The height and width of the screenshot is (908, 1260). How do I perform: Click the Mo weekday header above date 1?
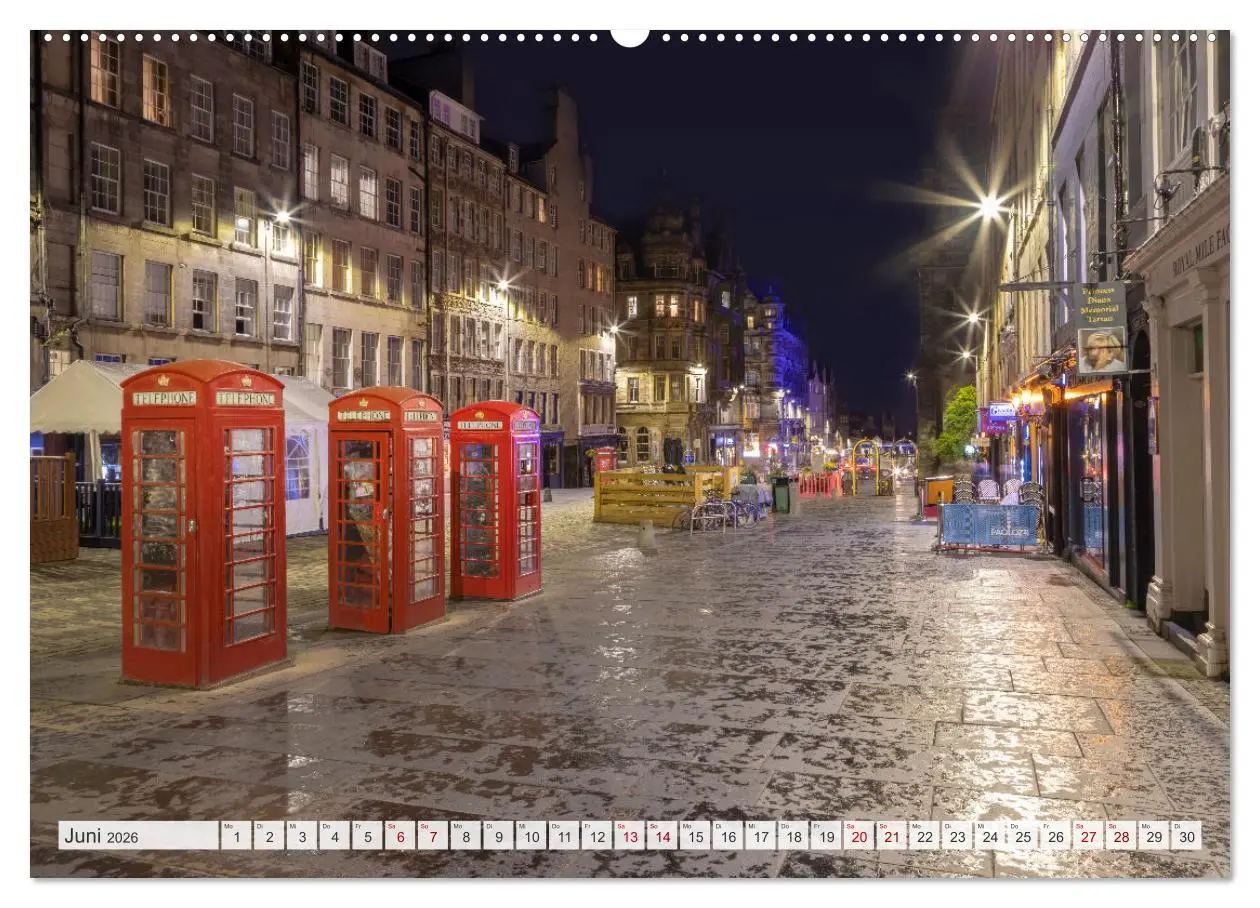click(228, 828)
